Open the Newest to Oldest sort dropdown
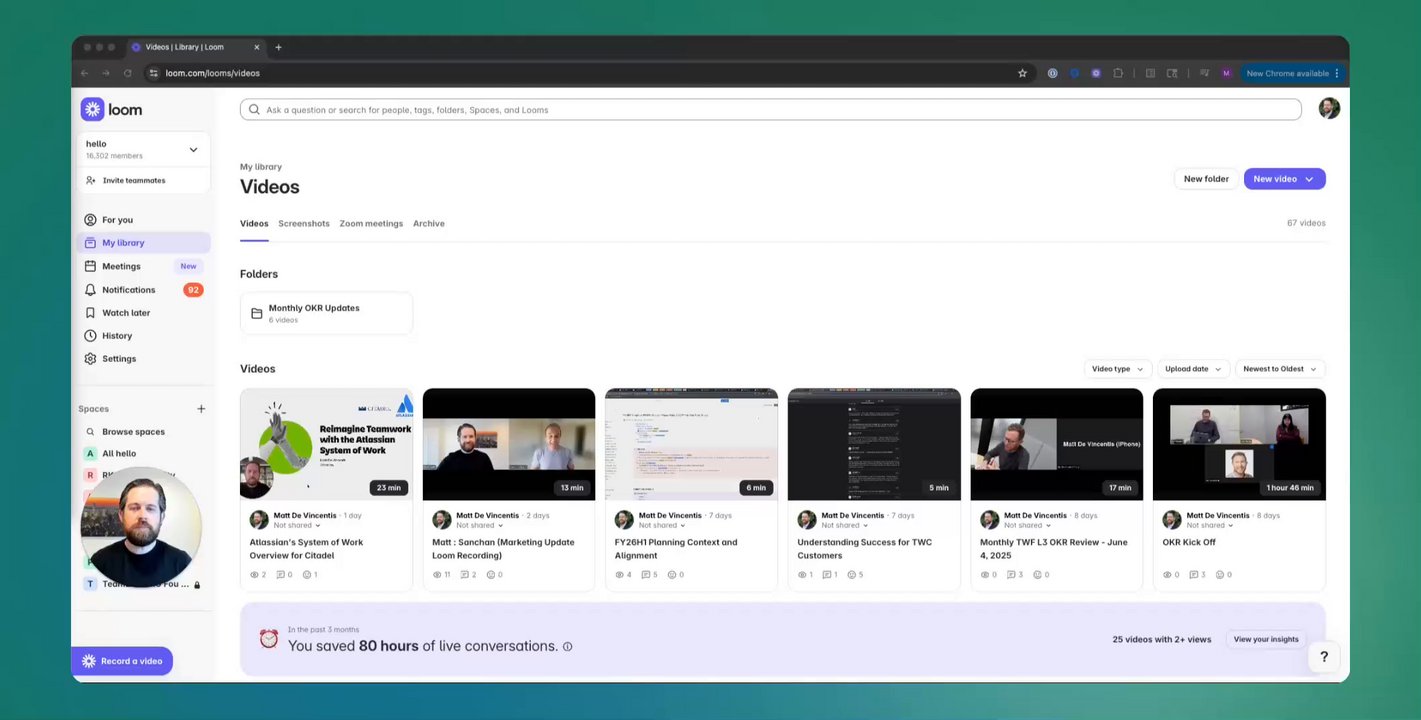1421x720 pixels. tap(1280, 369)
